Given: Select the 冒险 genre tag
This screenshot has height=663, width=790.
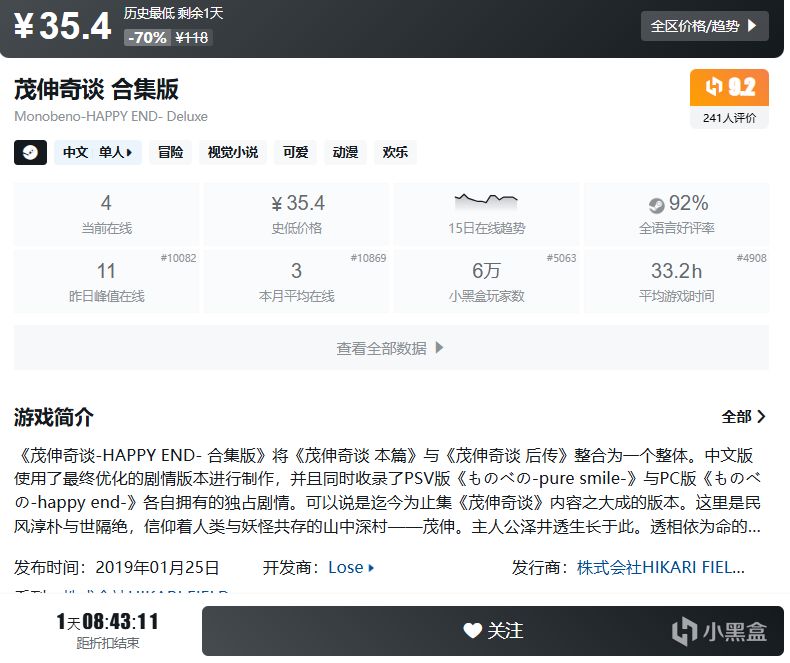Looking at the screenshot, I should pos(171,152).
